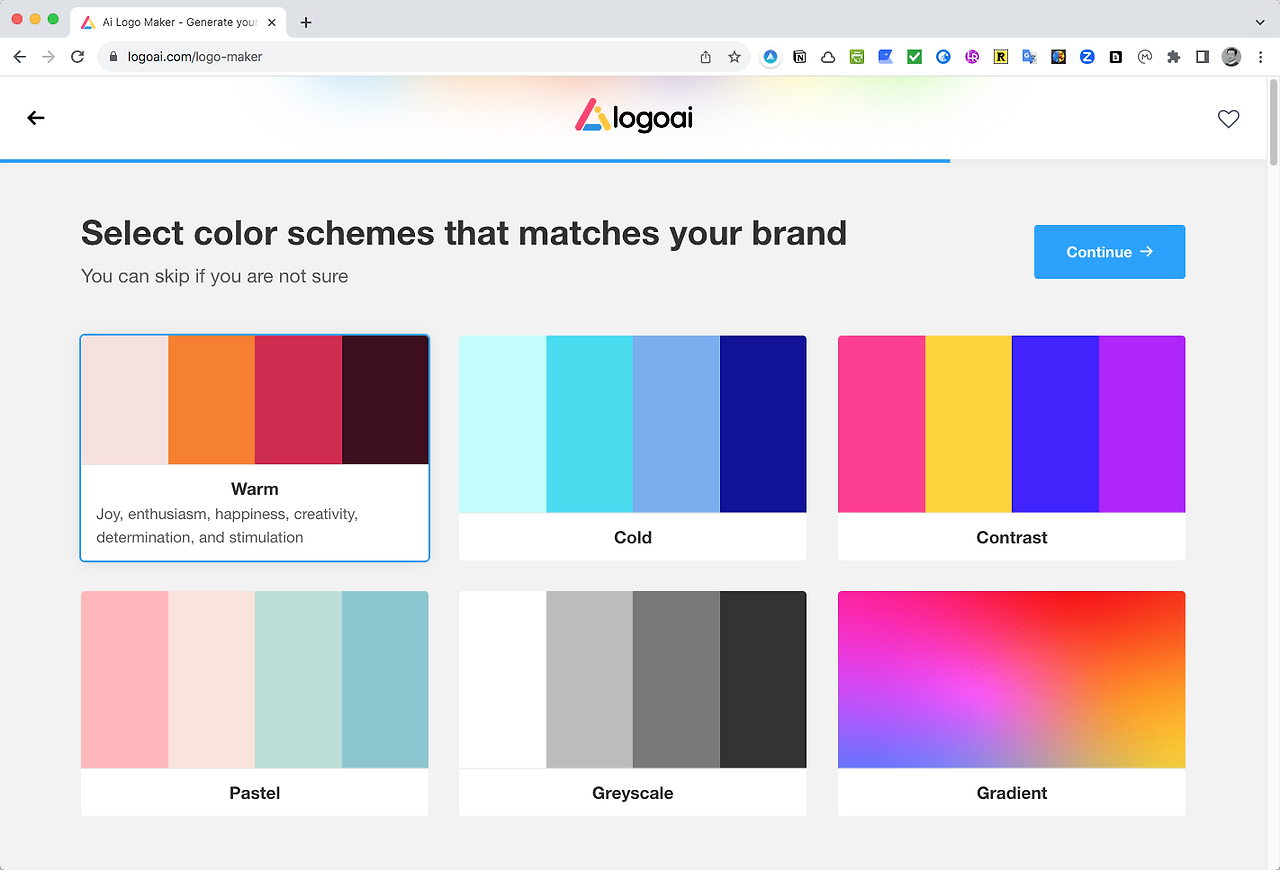Toggle the browser side panel icon
Screen dimensions: 1280x870
coord(1202,57)
